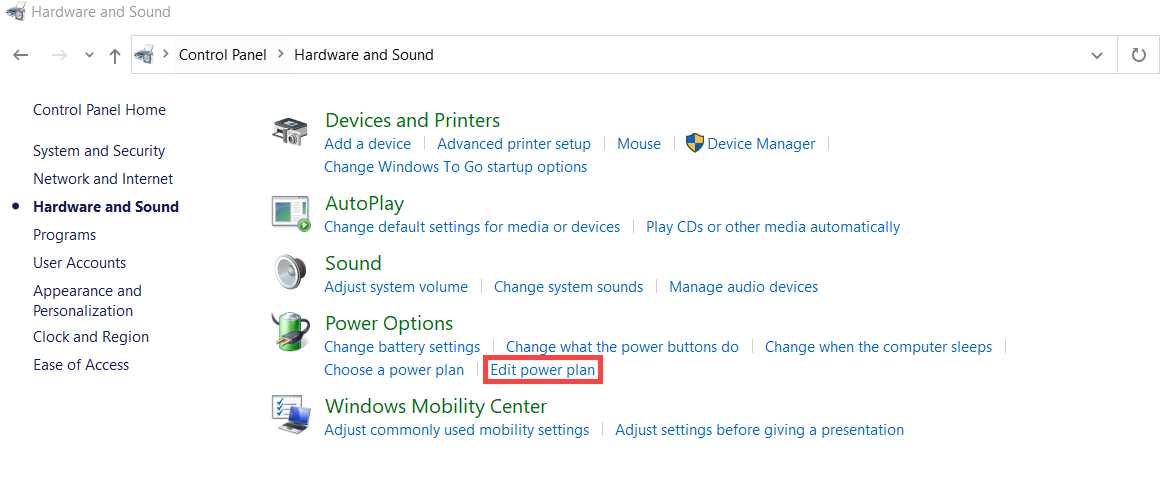1168x480 pixels.
Task: Expand the recent locations dropdown arrow
Action: pyautogui.click(x=89, y=55)
